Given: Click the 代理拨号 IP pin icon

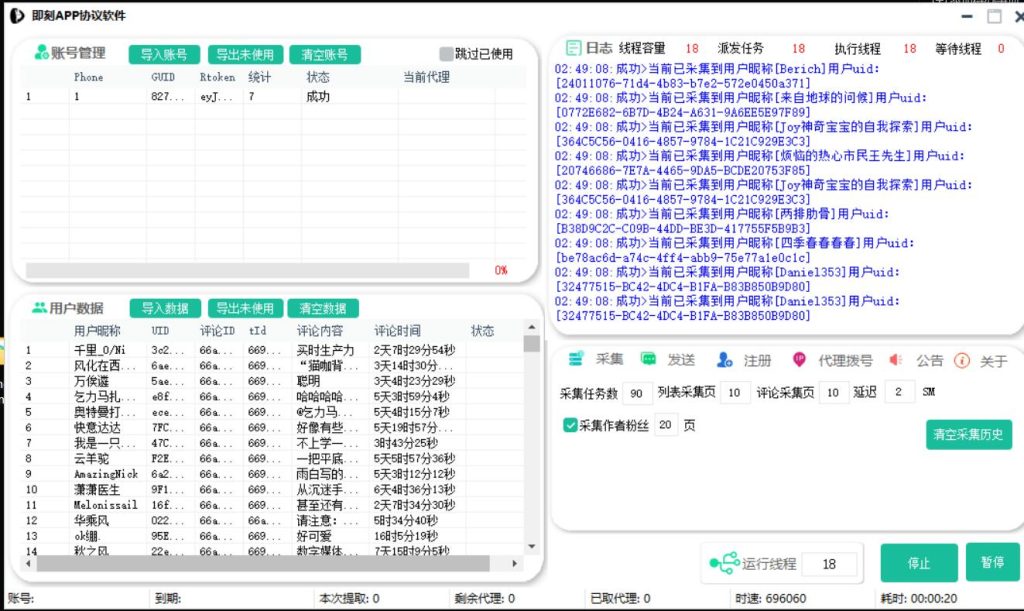Looking at the screenshot, I should click(799, 360).
